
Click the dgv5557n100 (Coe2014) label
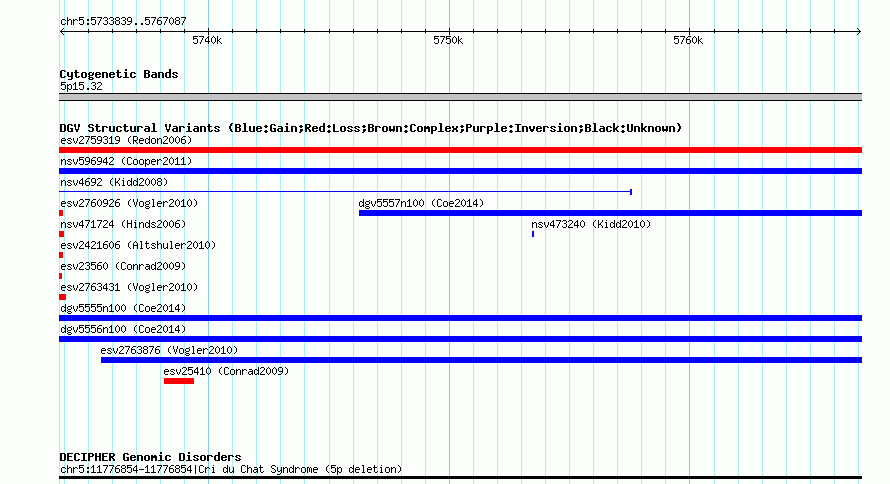[421, 203]
